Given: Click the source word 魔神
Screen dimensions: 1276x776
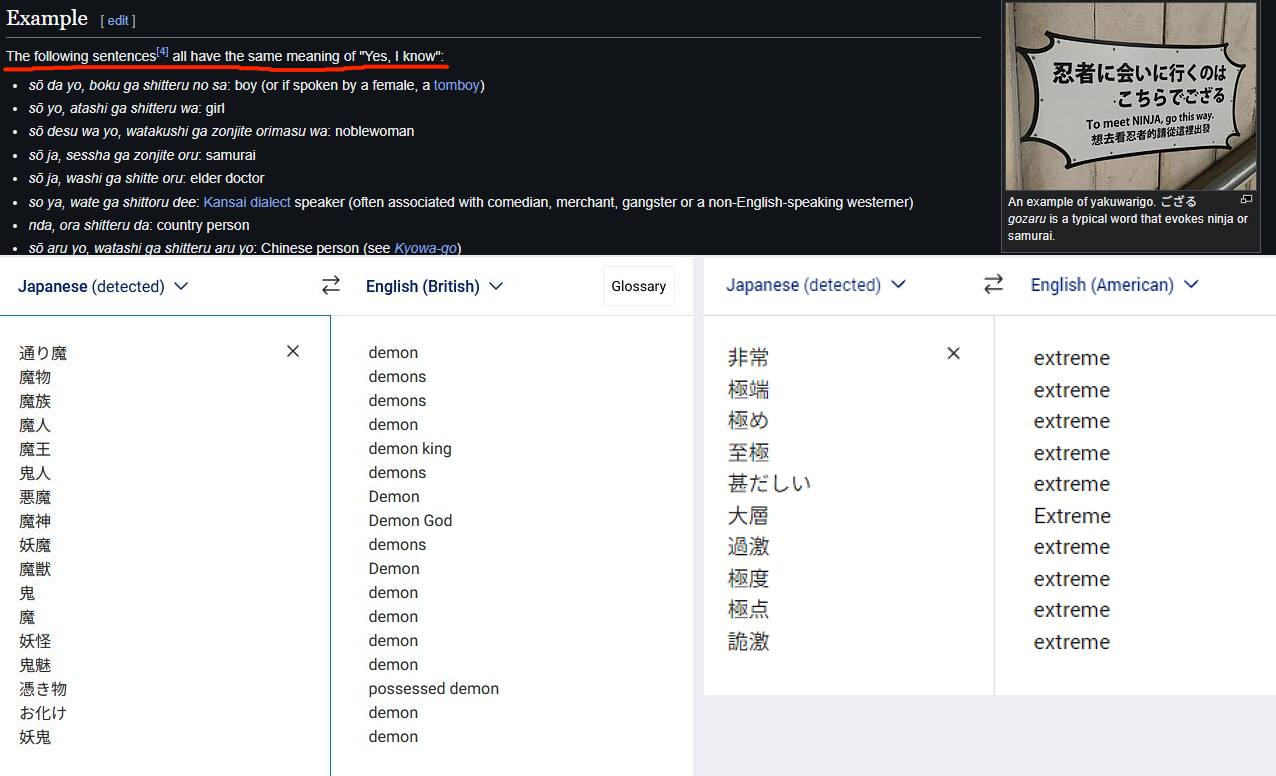Looking at the screenshot, I should 35,521.
